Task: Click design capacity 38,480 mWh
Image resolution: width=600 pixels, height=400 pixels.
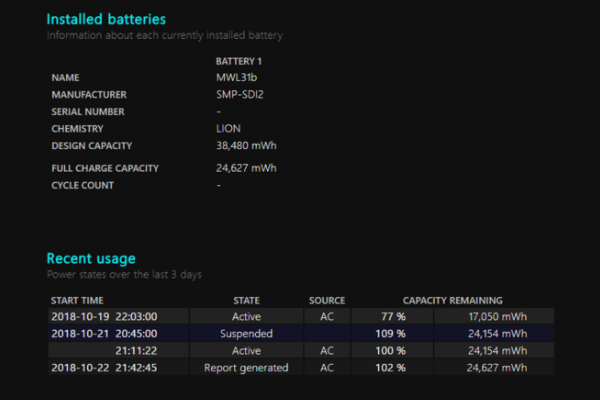Action: (x=246, y=146)
